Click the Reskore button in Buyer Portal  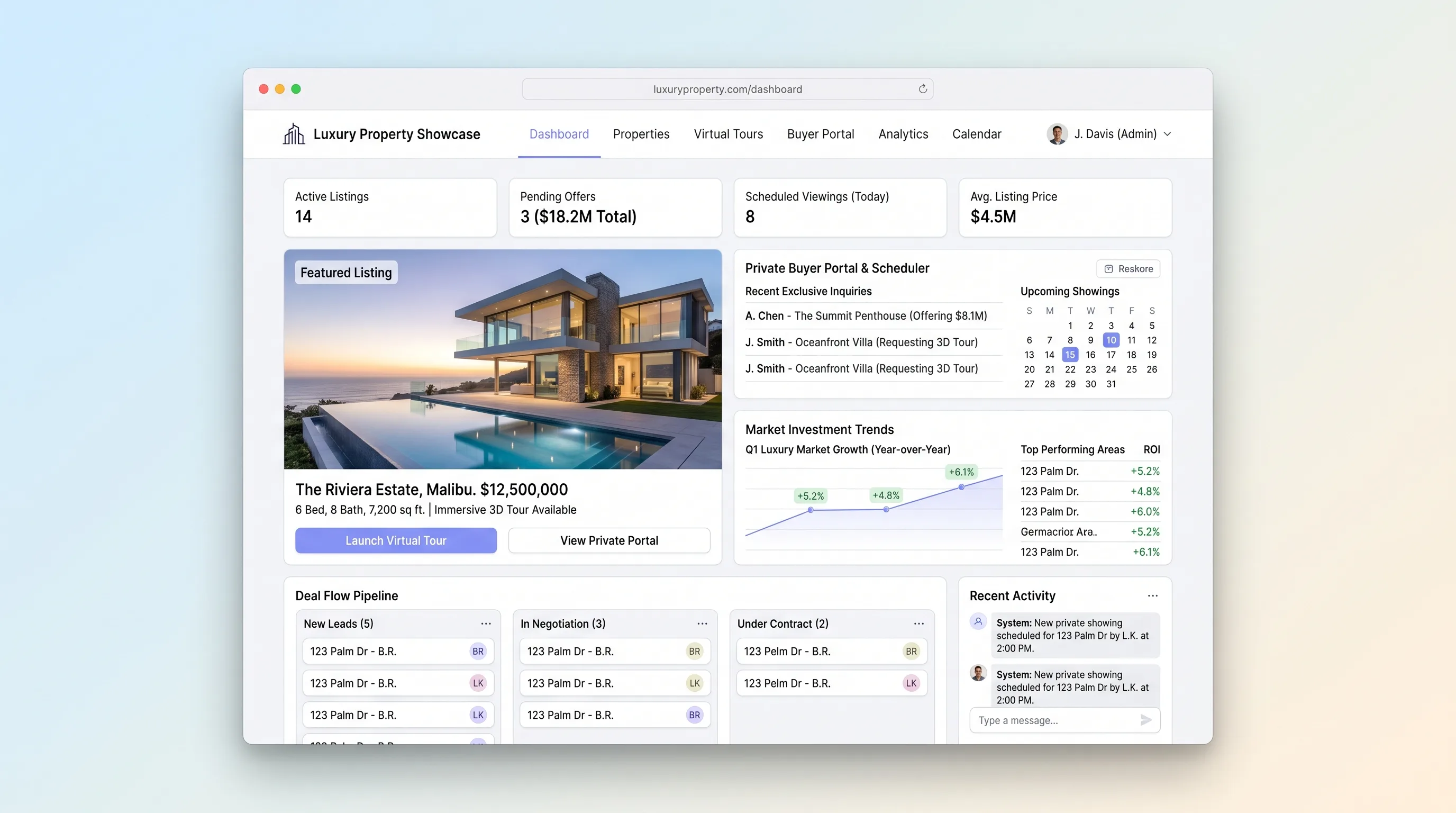pos(1127,268)
